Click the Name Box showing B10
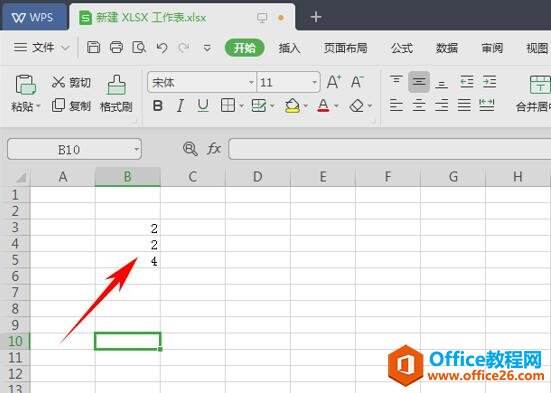The image size is (551, 393). coord(69,150)
